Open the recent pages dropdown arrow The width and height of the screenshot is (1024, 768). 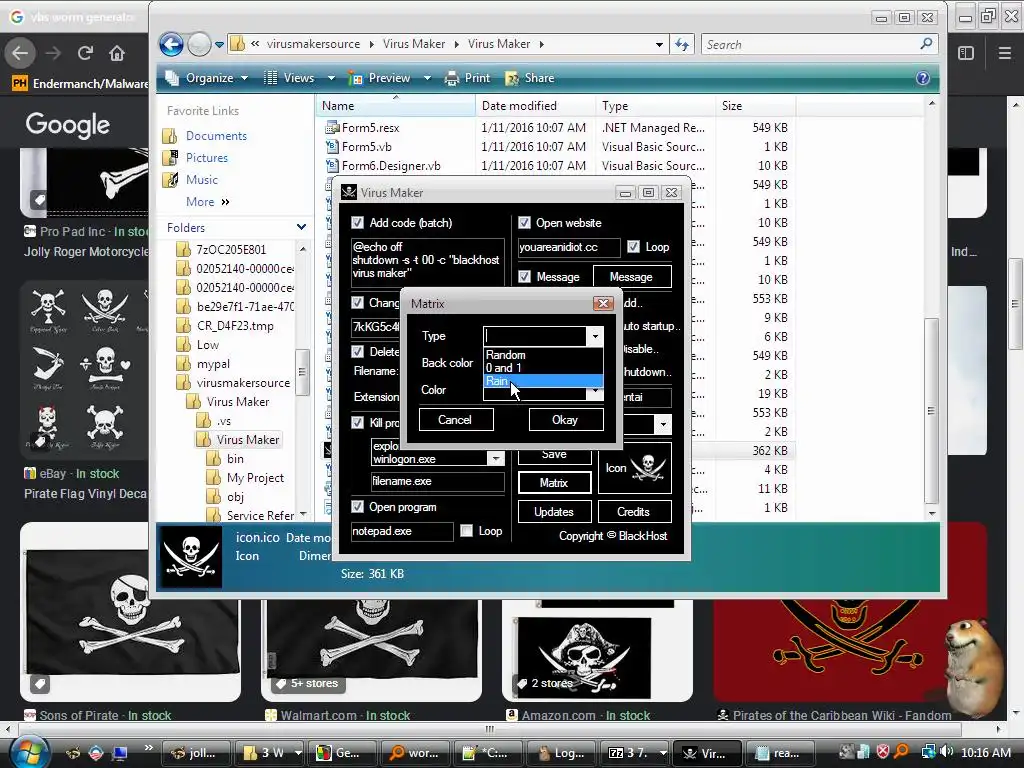tap(219, 45)
